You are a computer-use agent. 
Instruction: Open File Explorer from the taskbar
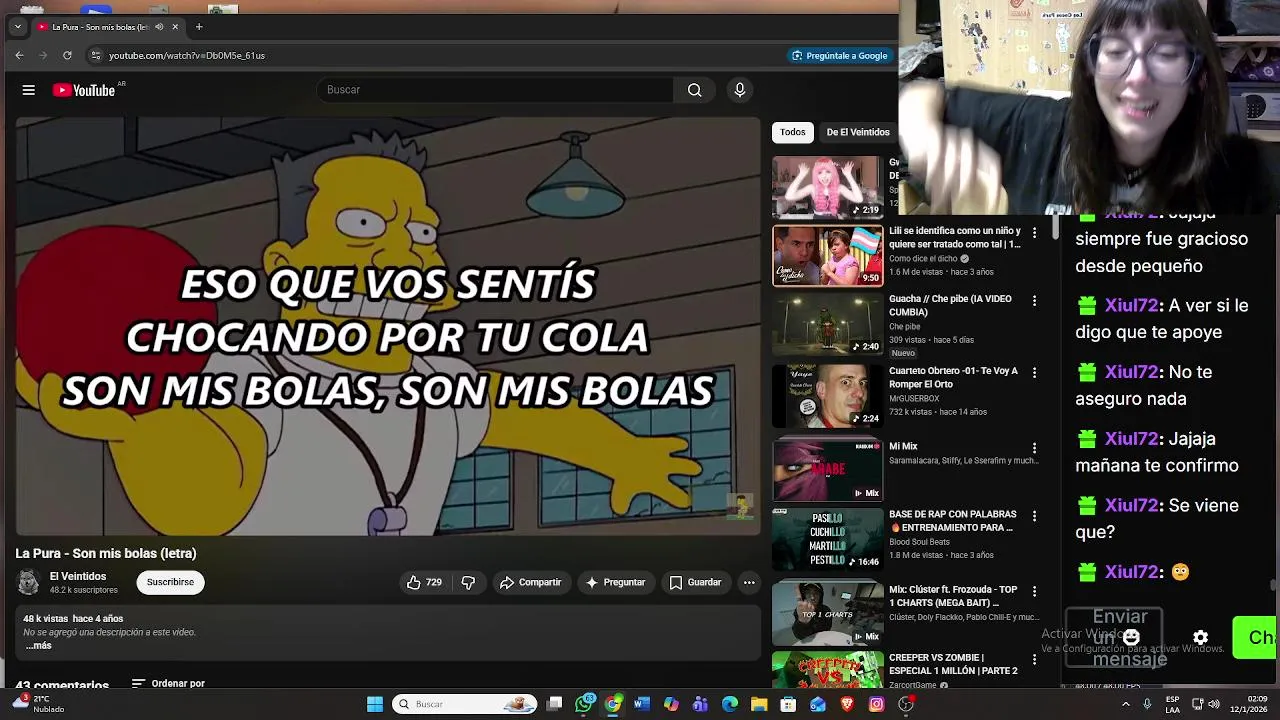[x=759, y=704]
